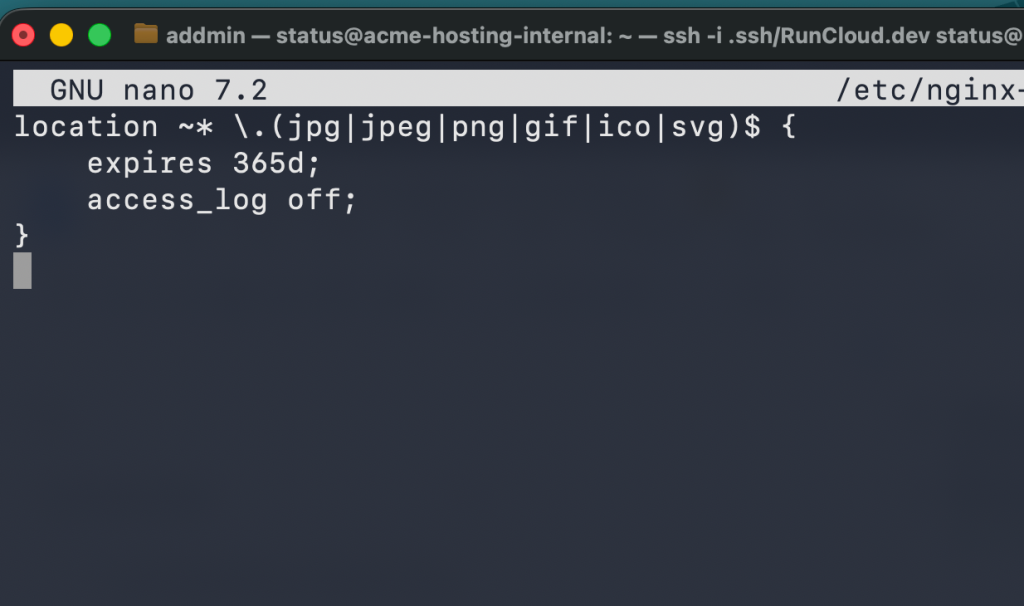Screen dimensions: 1024x606
Task: Click the blinking terminal cursor block
Action: [x=21, y=270]
